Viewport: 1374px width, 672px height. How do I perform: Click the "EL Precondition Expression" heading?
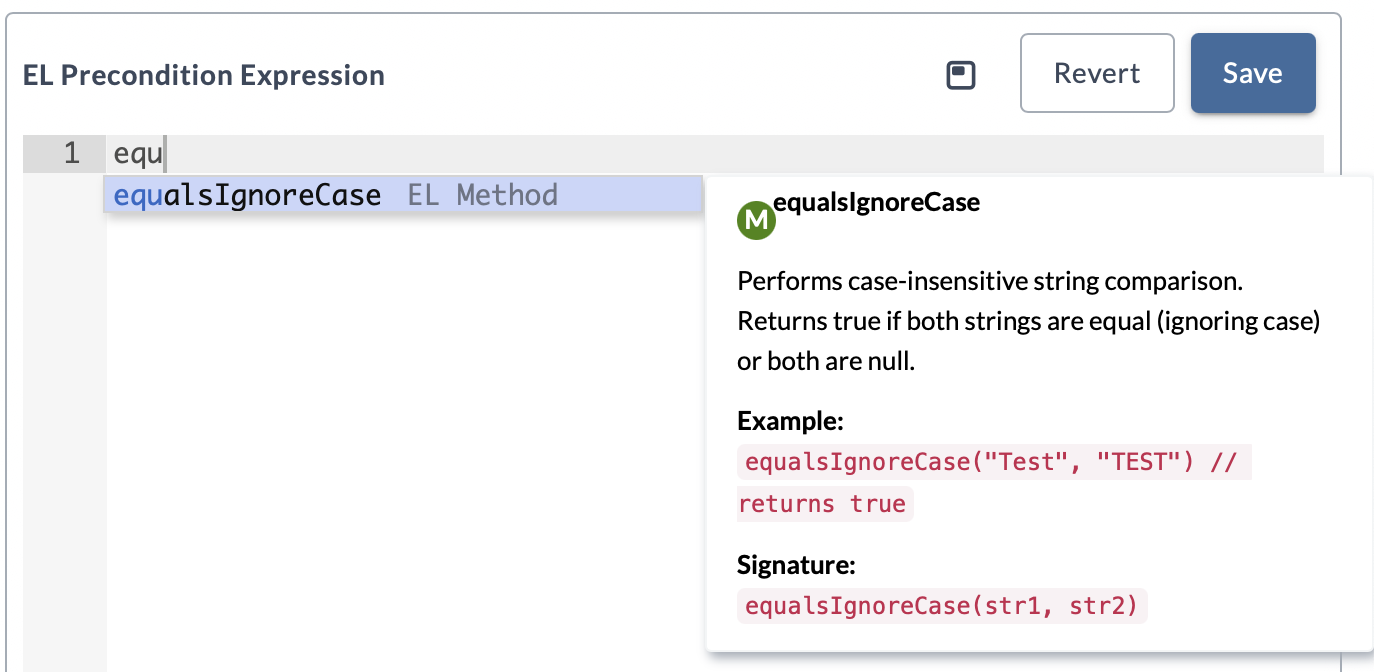pos(204,76)
